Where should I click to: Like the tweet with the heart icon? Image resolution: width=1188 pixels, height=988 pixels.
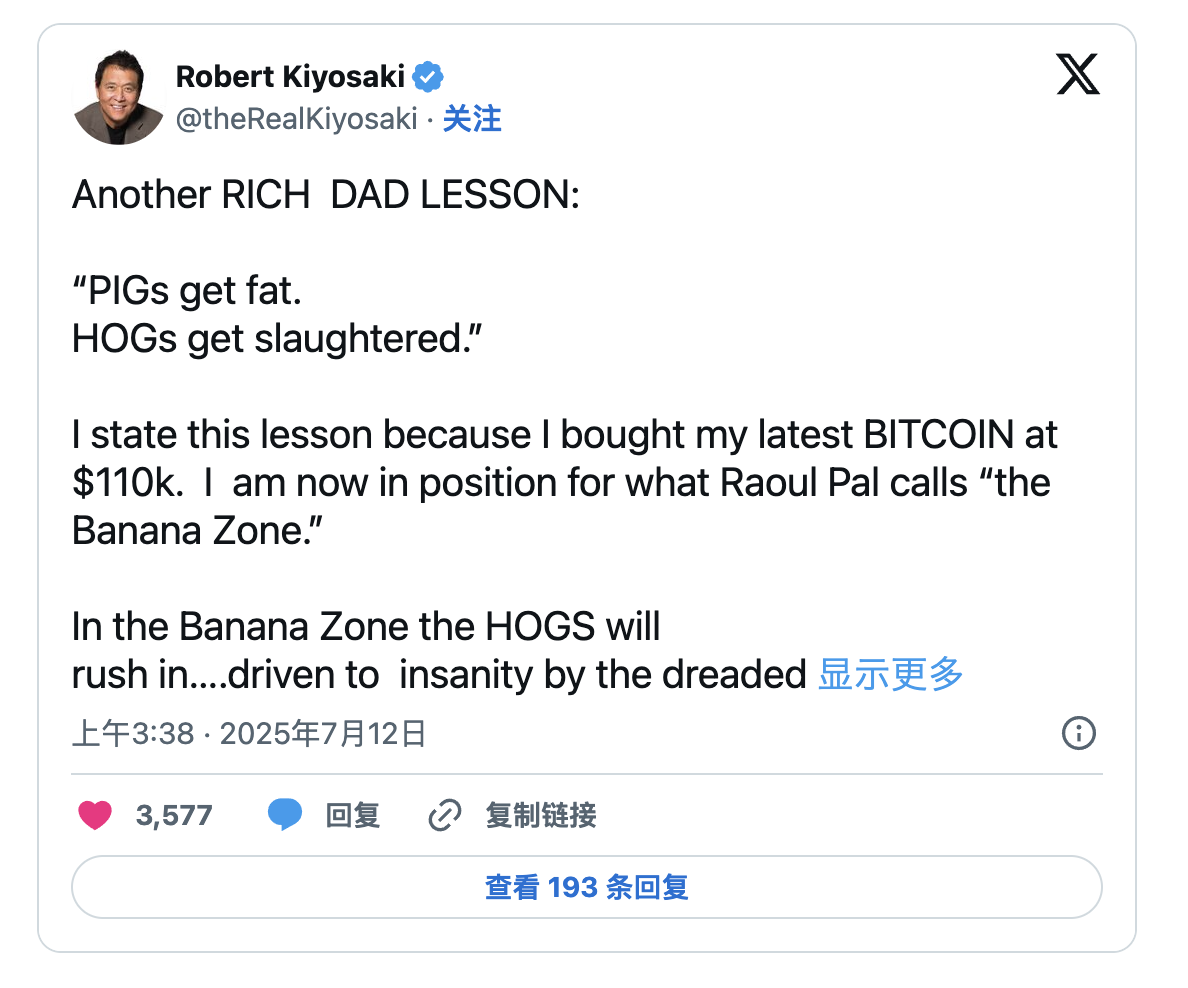(95, 815)
